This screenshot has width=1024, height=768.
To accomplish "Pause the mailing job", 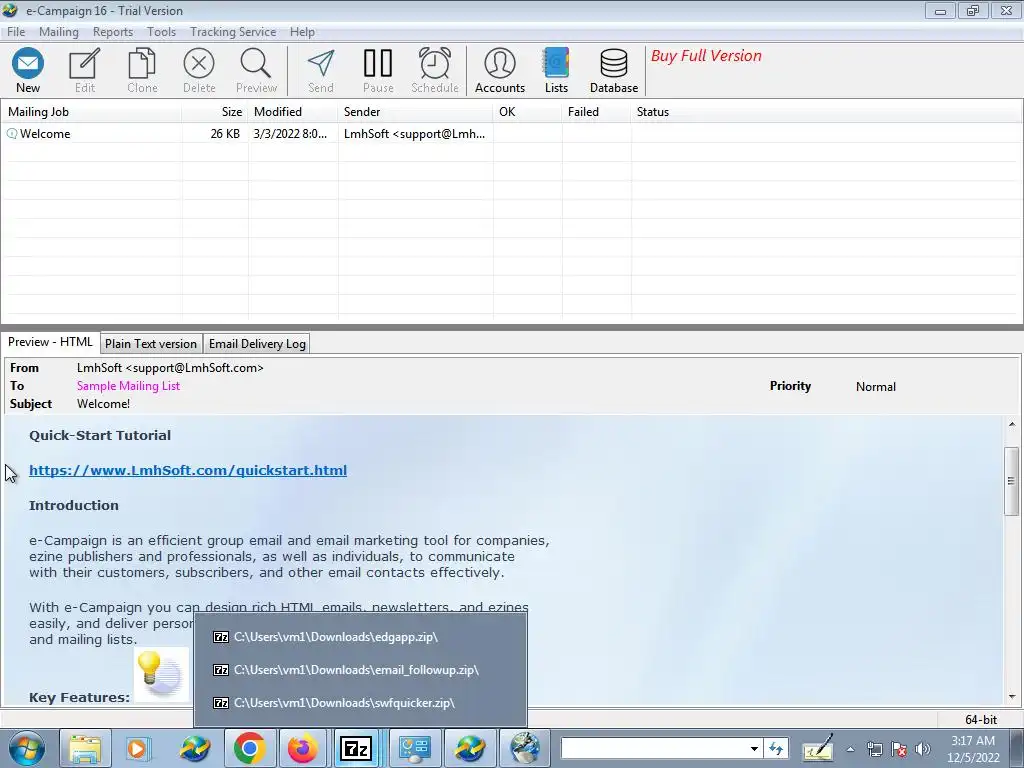I will (378, 71).
